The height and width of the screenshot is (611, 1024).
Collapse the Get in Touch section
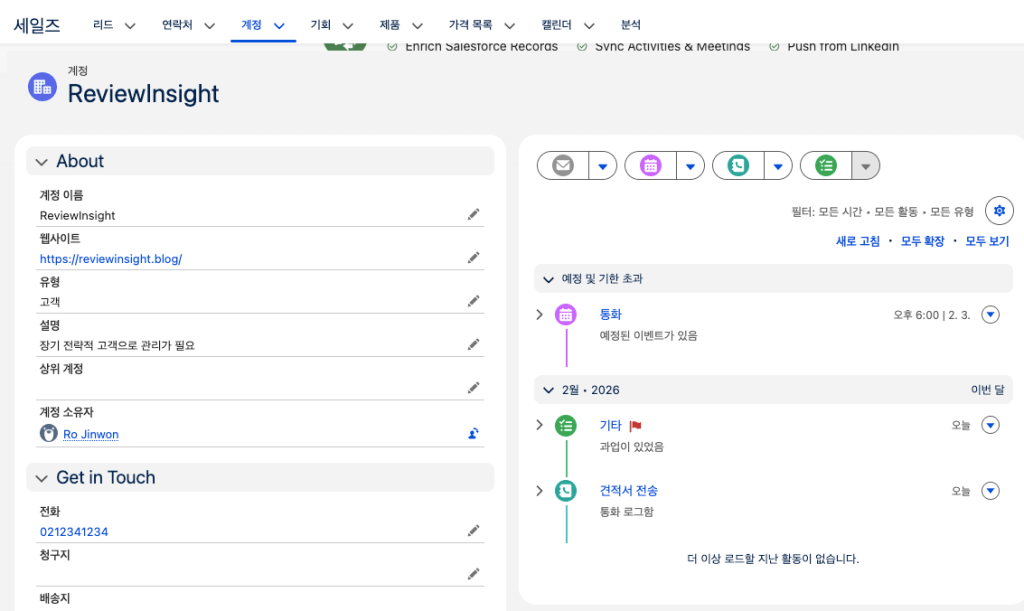pos(42,478)
